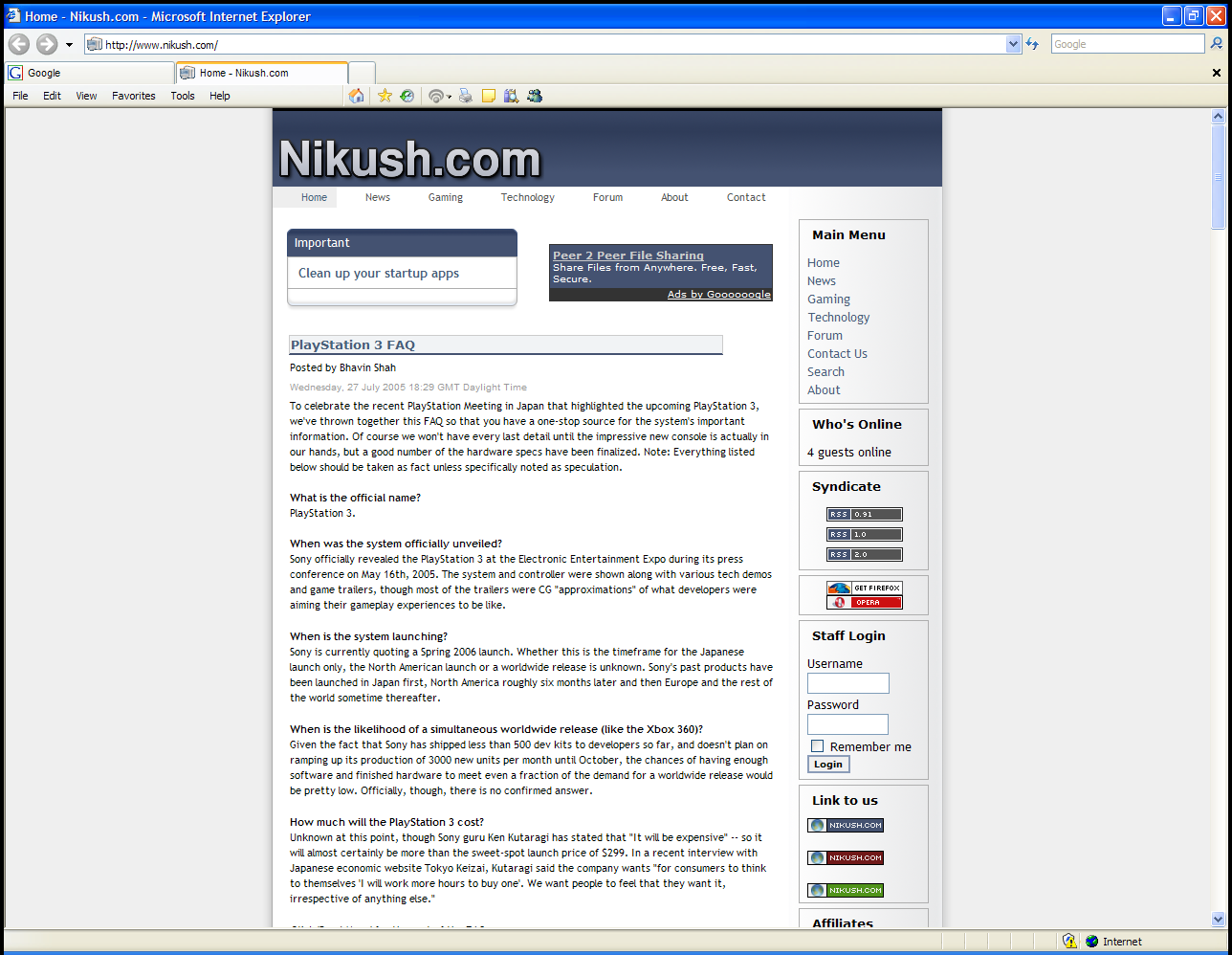The image size is (1232, 955).
Task: Click the vertical scrollbar thumb
Action: [1218, 177]
